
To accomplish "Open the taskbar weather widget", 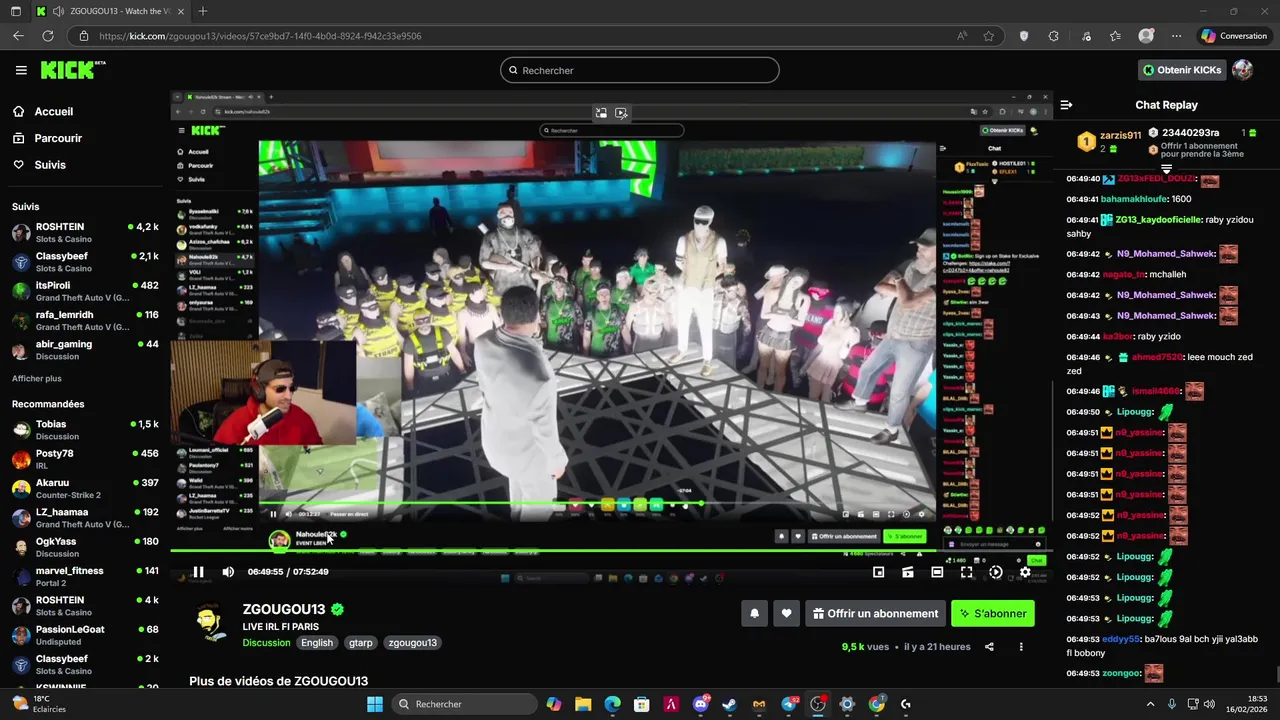I will 40,704.
